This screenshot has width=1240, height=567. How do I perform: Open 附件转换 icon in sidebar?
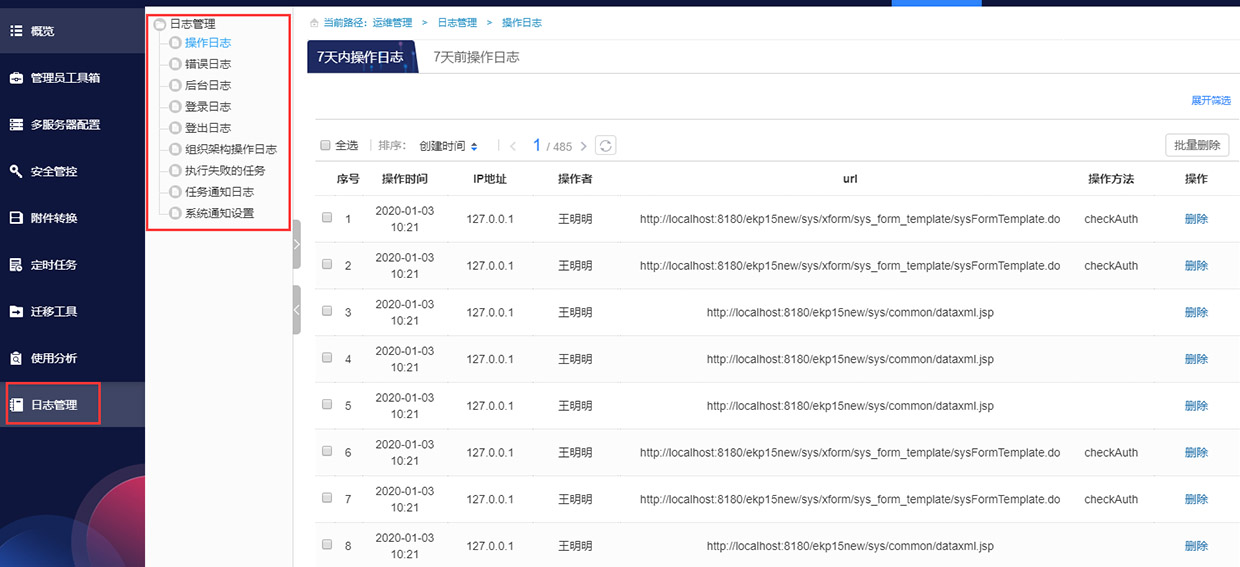click(16, 218)
